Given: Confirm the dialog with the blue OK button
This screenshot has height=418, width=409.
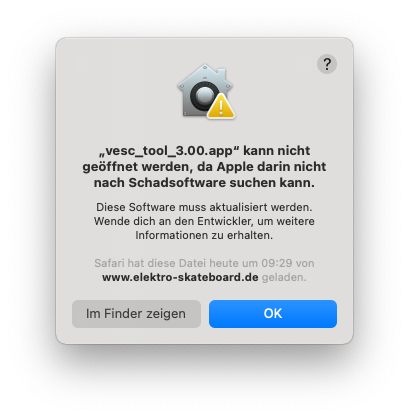Looking at the screenshot, I should tap(273, 314).
